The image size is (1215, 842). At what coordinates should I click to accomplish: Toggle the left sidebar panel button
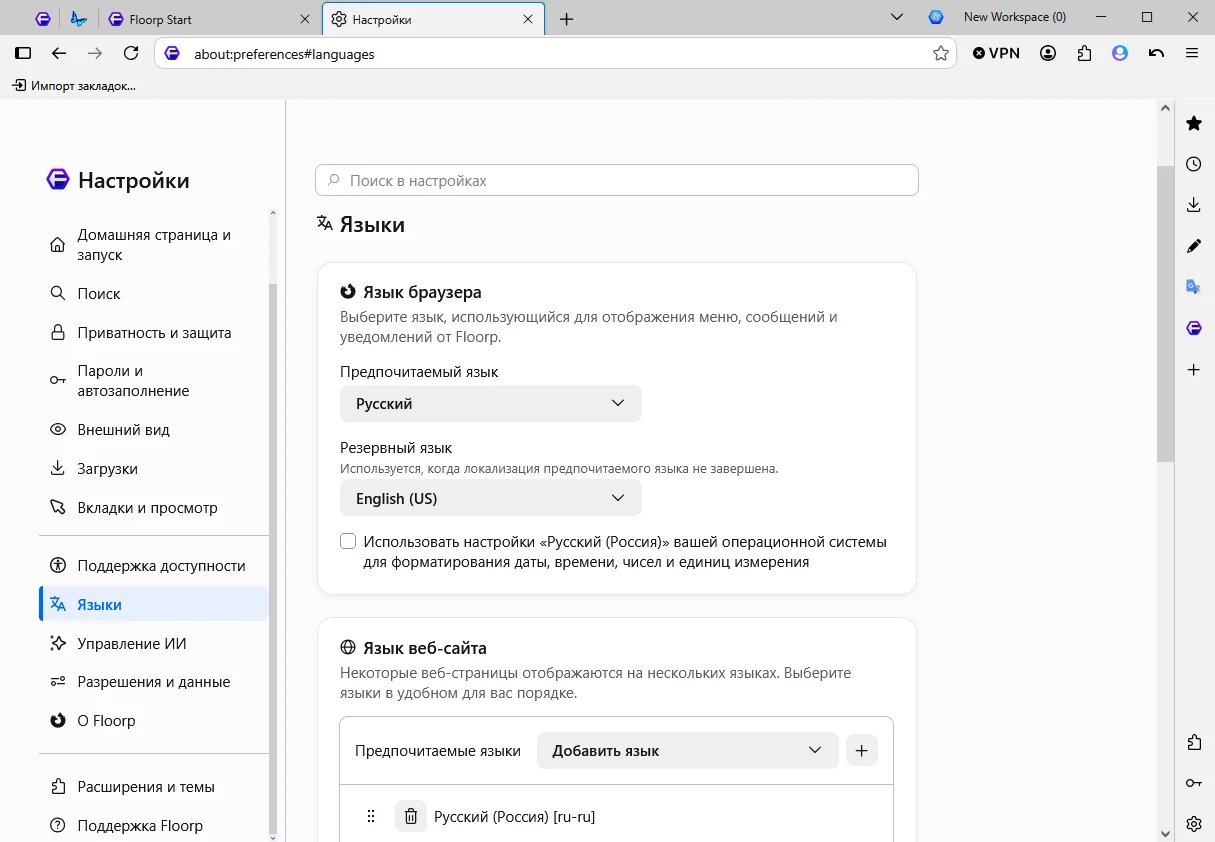click(x=23, y=53)
